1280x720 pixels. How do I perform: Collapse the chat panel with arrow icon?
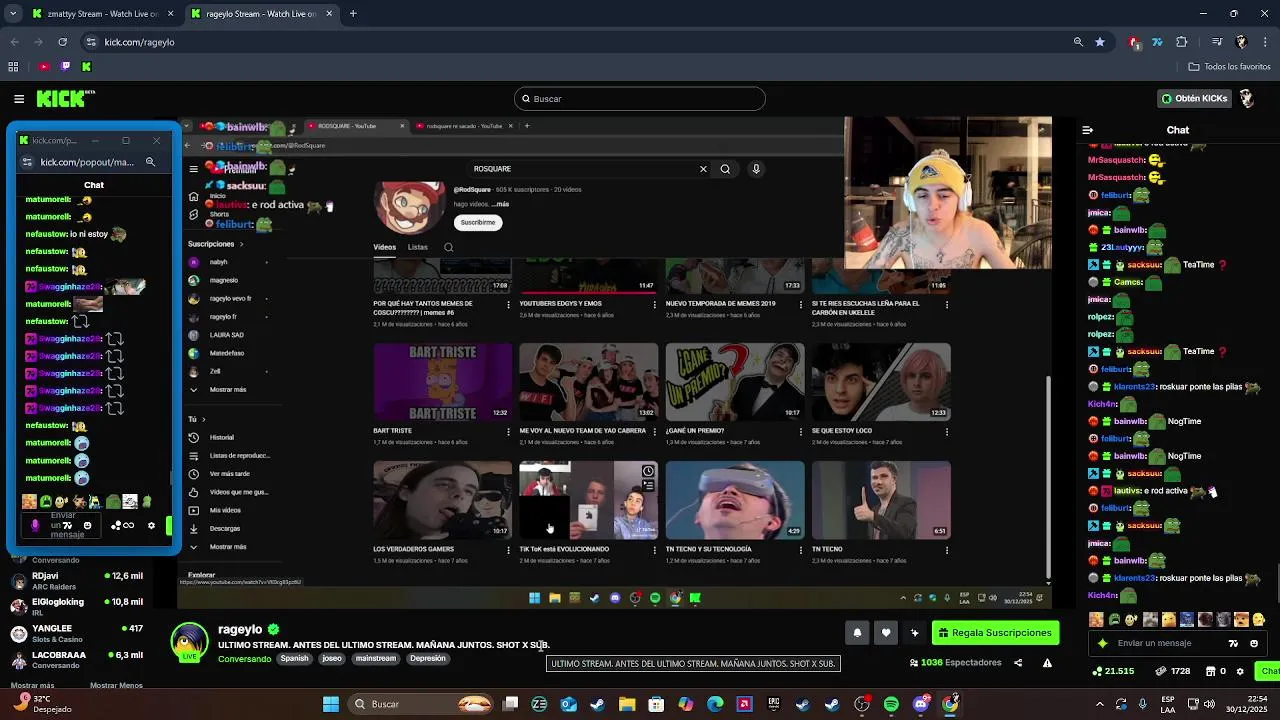[1088, 130]
